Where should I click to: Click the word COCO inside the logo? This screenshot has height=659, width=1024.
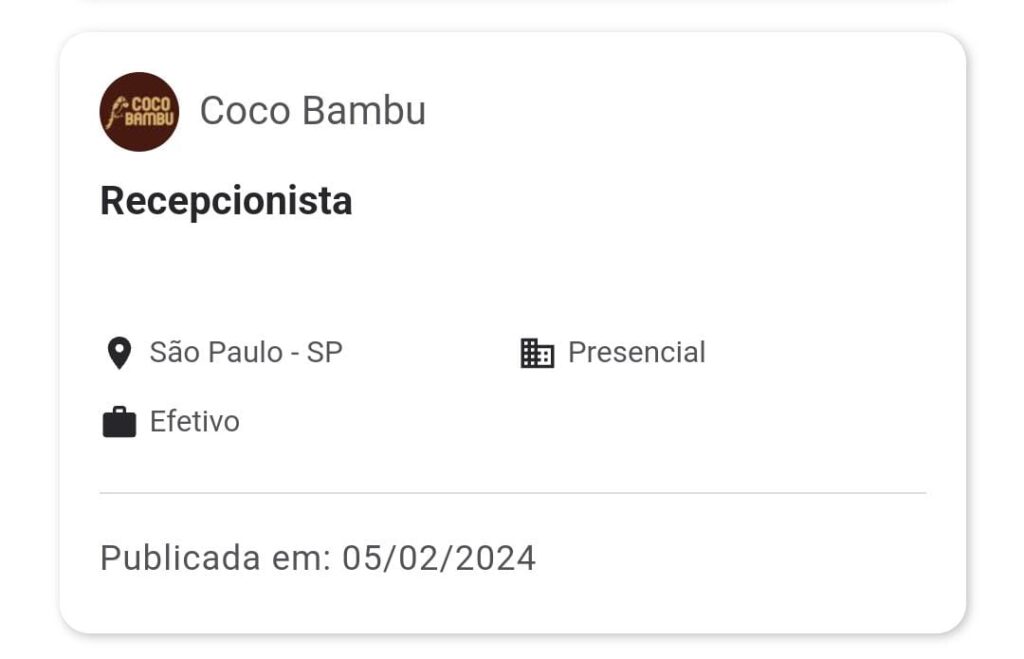(x=152, y=104)
